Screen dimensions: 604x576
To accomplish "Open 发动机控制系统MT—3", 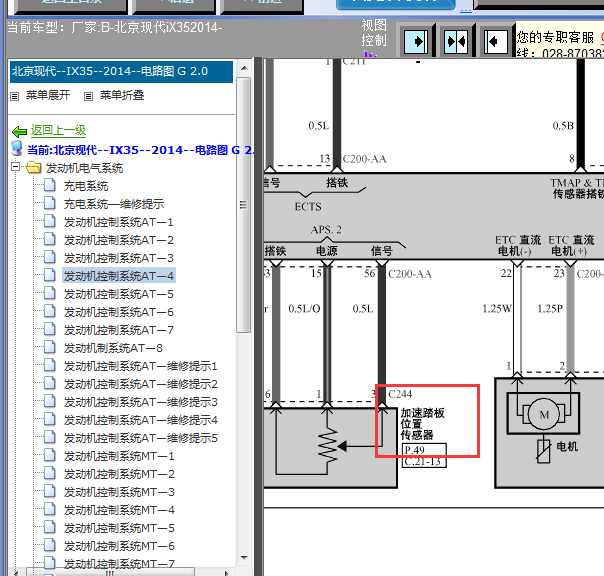I will click(x=119, y=492).
